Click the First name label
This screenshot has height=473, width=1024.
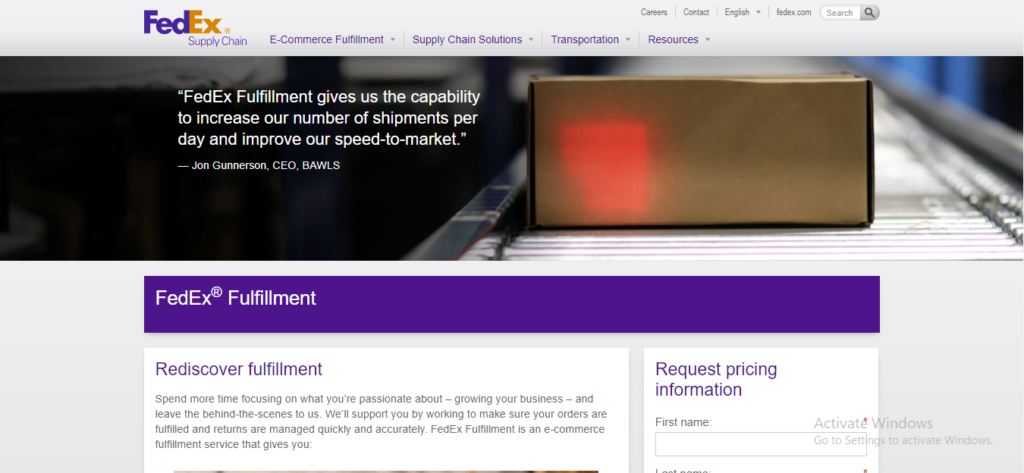coord(683,422)
